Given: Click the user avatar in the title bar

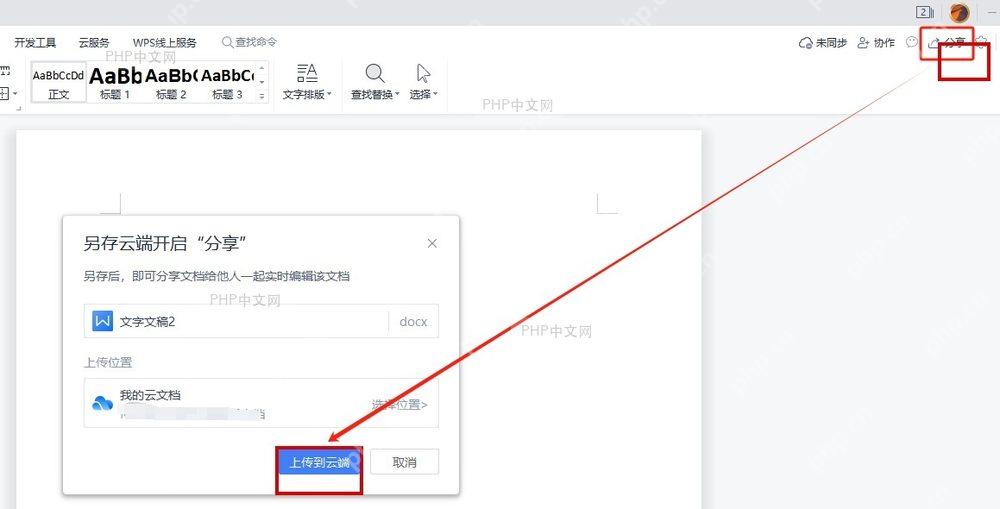Looking at the screenshot, I should [x=959, y=12].
